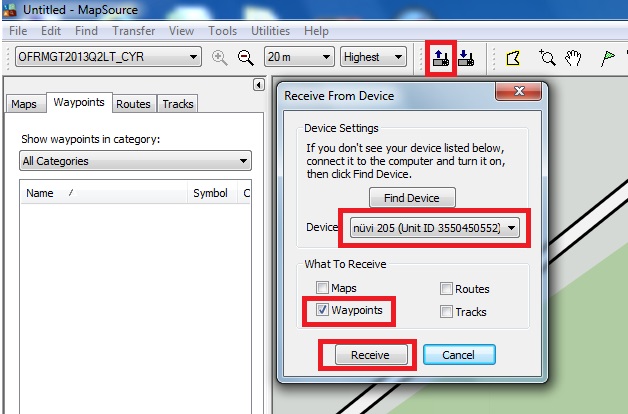Switch to the Routes tab

coord(133,104)
